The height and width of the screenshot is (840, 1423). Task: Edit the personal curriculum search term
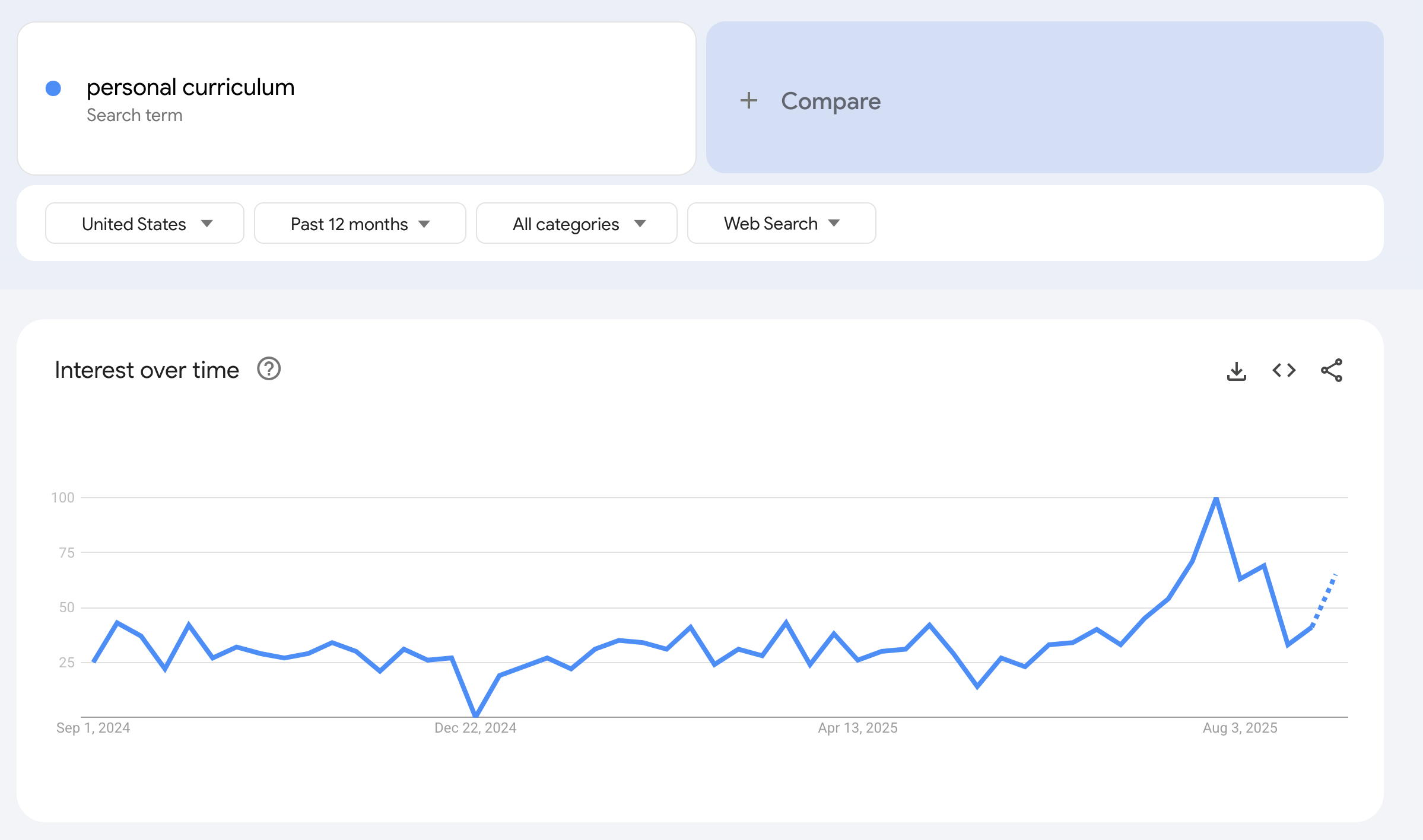pos(190,87)
